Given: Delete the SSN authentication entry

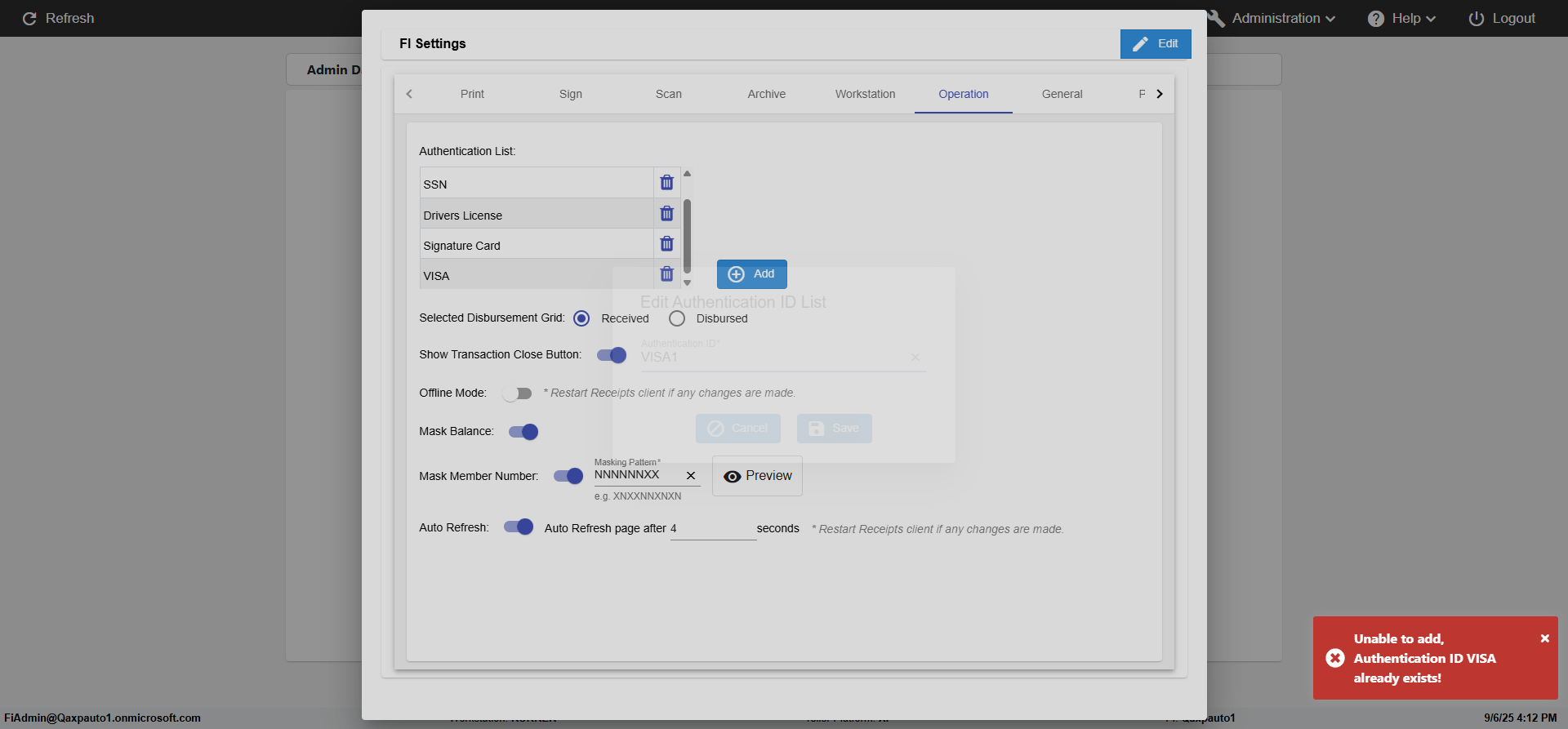Looking at the screenshot, I should [666, 183].
